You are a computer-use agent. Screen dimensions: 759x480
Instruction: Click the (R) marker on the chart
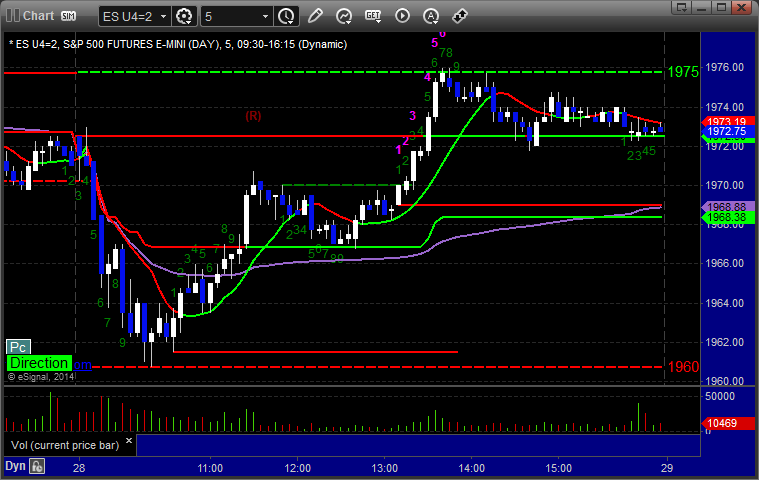[x=253, y=116]
